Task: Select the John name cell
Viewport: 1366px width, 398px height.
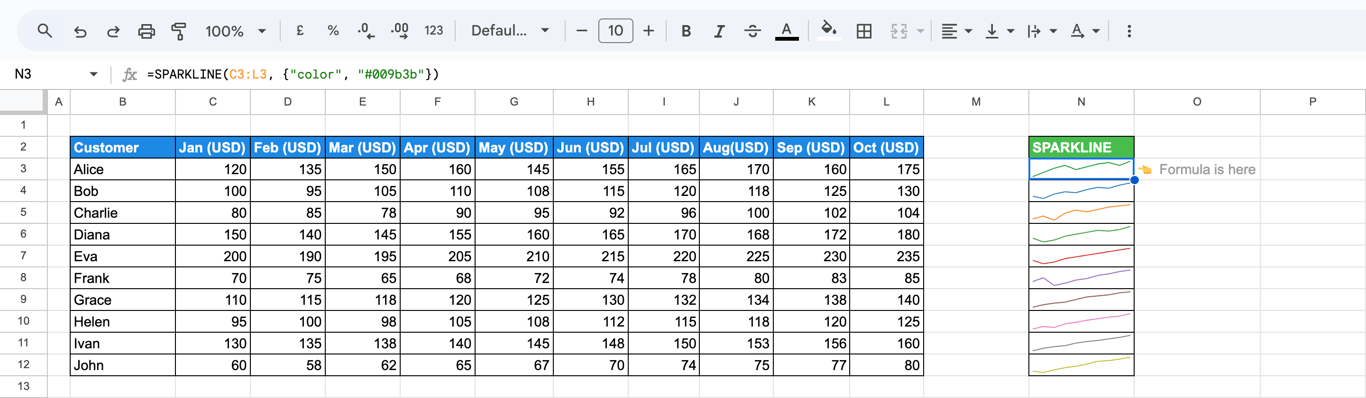Action: tap(123, 365)
